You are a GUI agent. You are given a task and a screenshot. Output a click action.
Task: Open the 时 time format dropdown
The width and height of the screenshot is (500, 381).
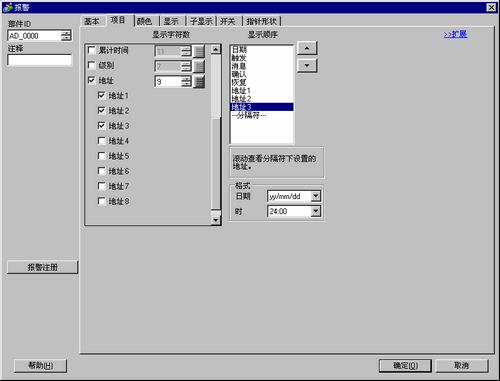[316, 211]
